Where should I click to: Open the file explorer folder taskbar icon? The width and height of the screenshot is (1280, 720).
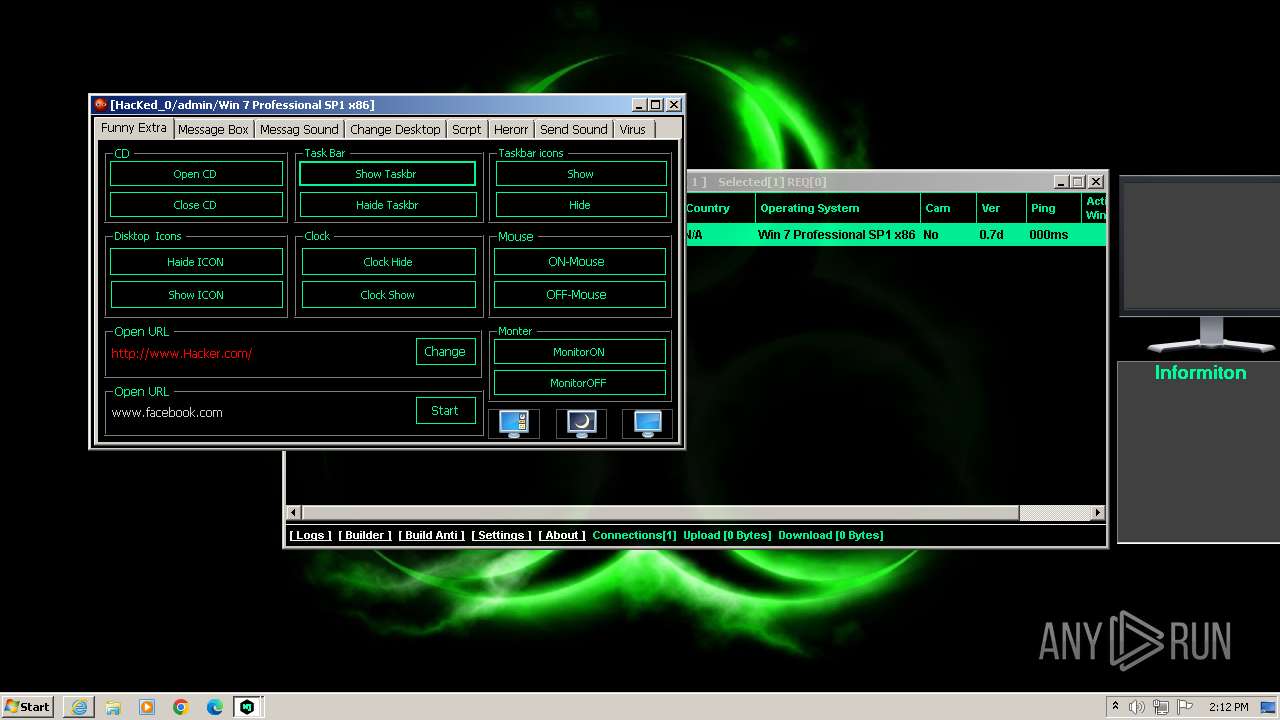[113, 707]
